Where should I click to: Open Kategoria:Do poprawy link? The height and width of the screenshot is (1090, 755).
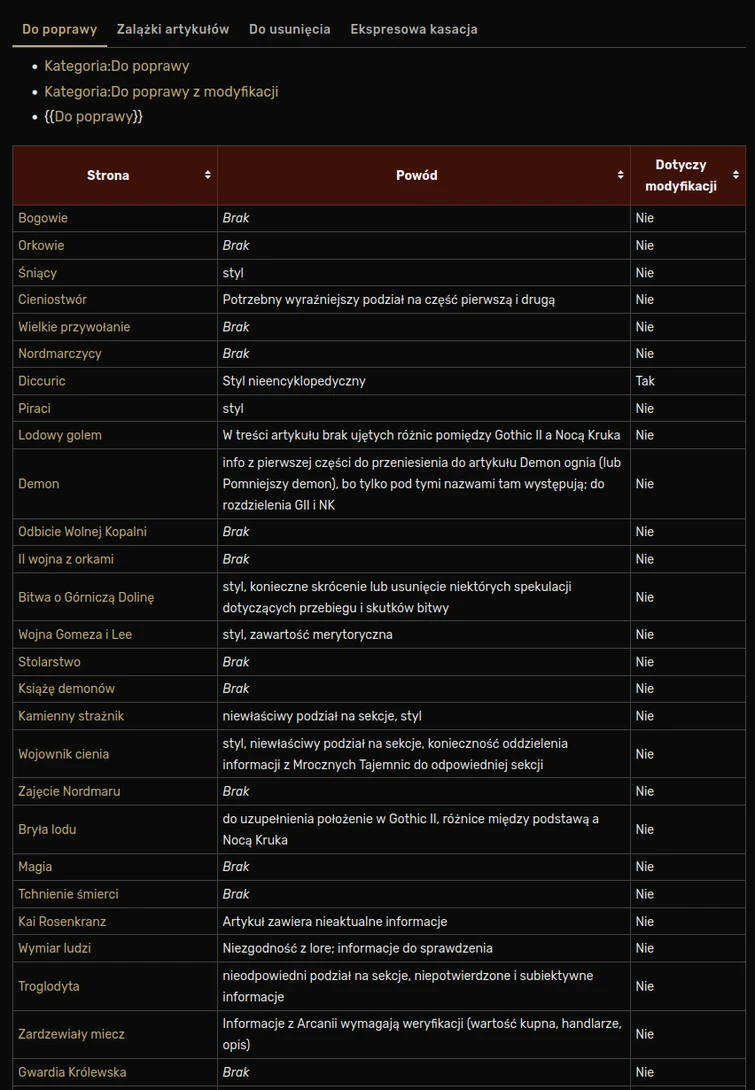(117, 66)
